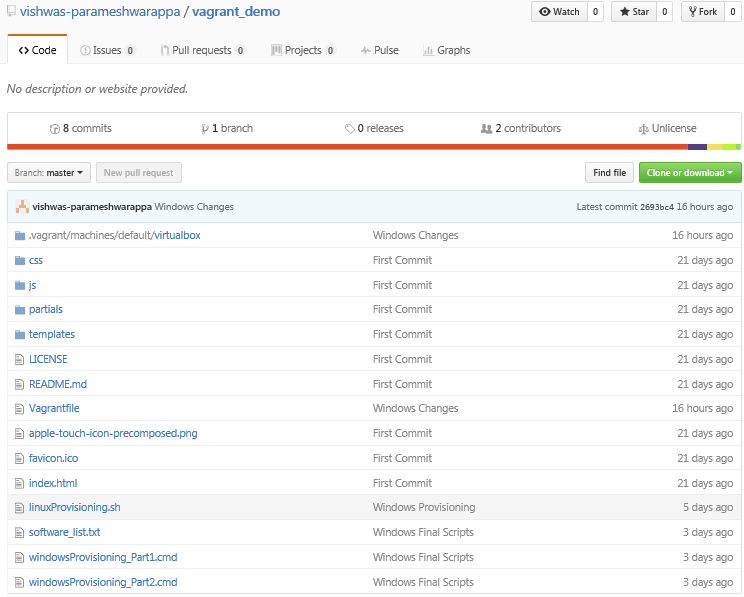Click the people icon beside 2 contributors

click(486, 129)
